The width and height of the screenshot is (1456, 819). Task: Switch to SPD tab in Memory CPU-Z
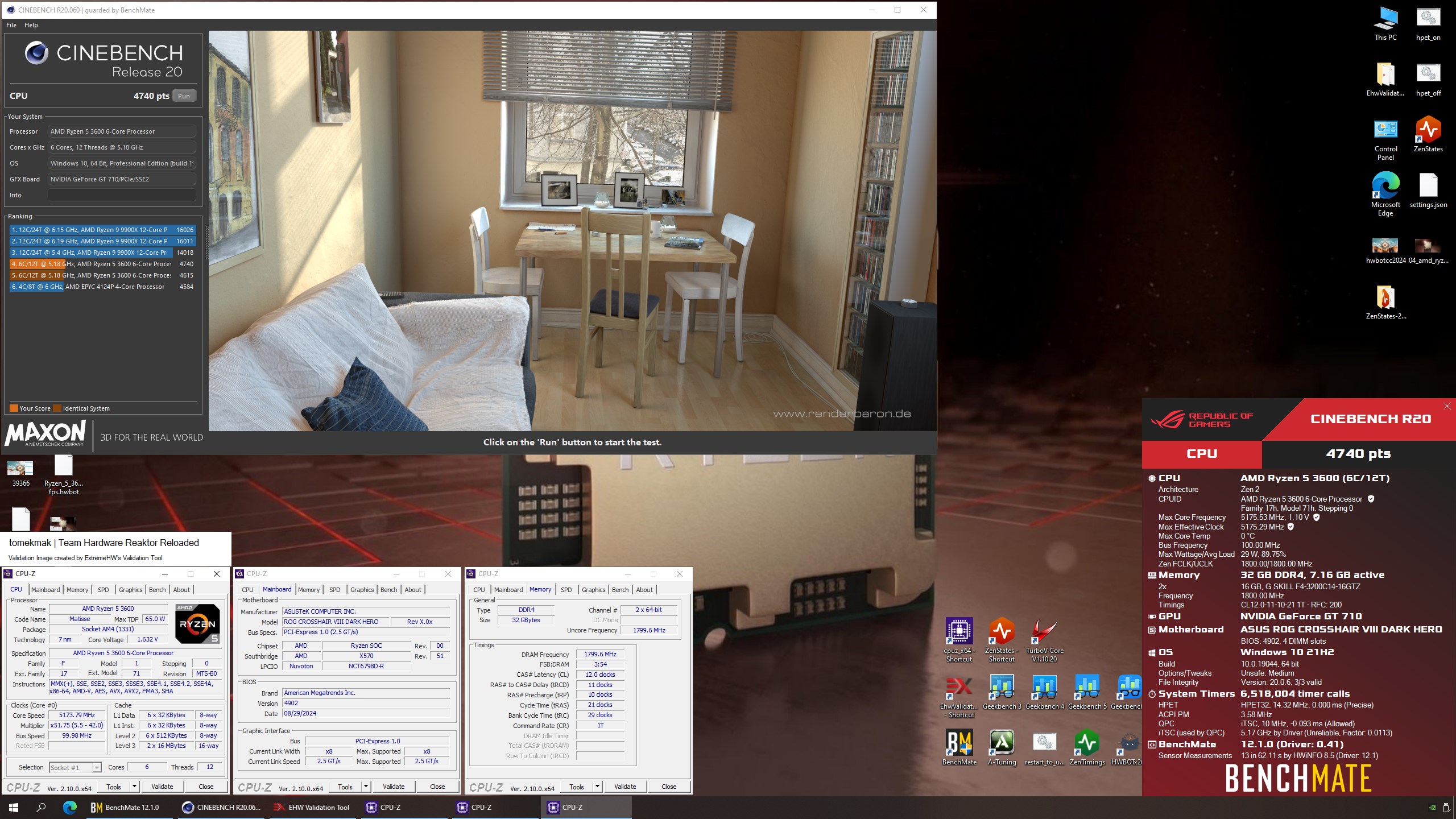(566, 590)
